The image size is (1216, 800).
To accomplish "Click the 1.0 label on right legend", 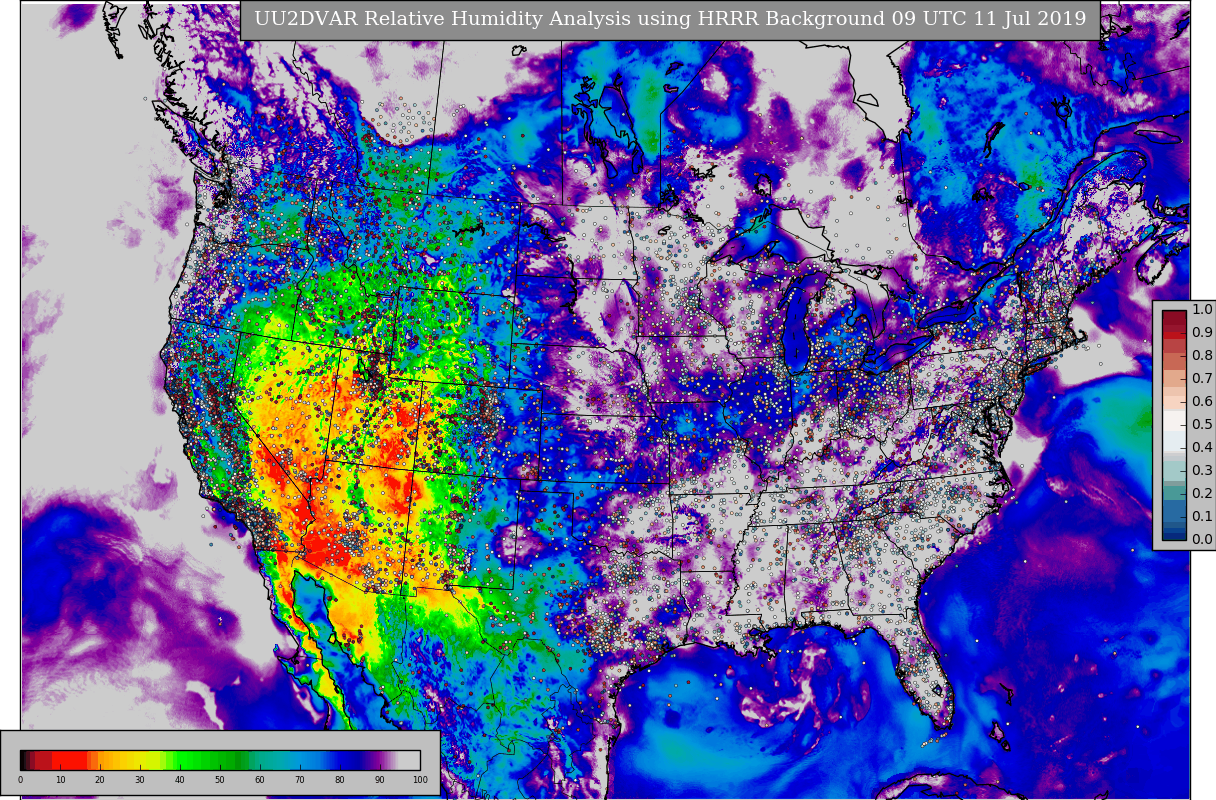I will point(1202,310).
